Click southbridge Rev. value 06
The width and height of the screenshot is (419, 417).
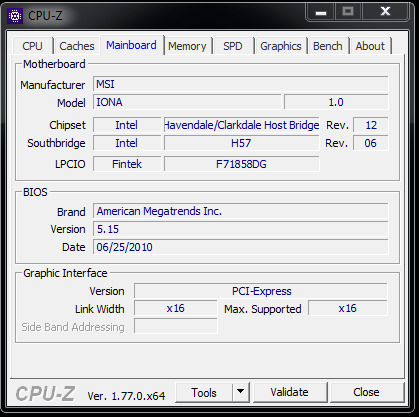(371, 143)
